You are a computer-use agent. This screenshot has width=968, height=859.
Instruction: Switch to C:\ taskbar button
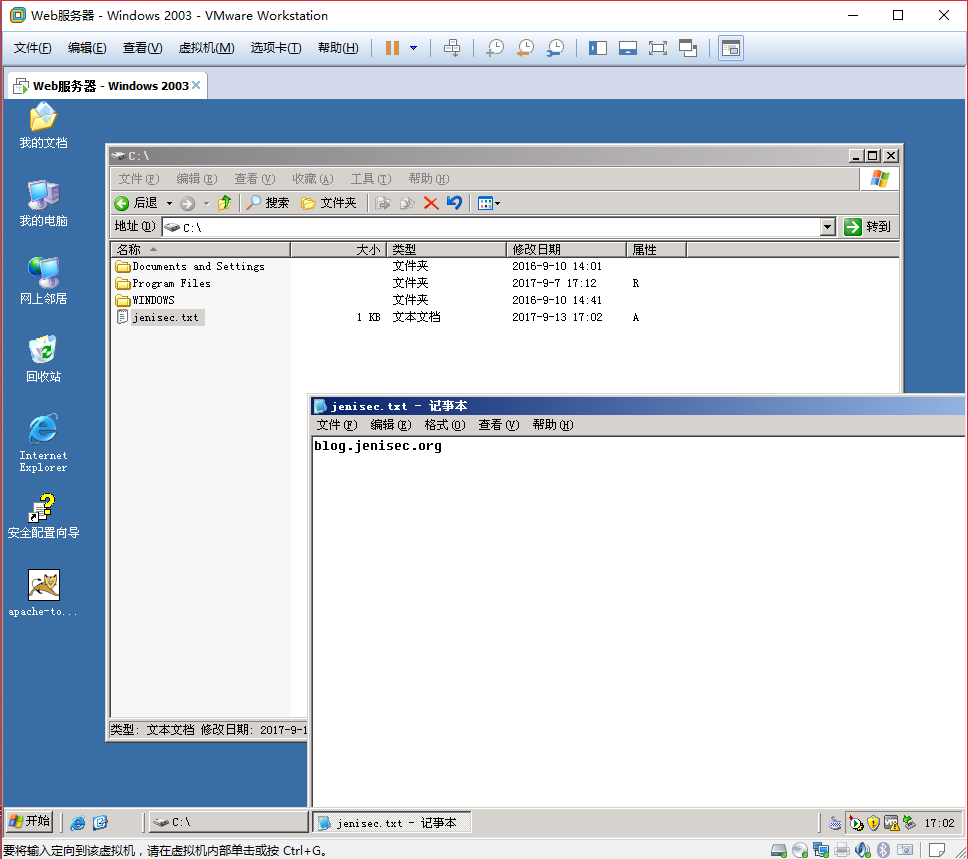click(x=228, y=823)
